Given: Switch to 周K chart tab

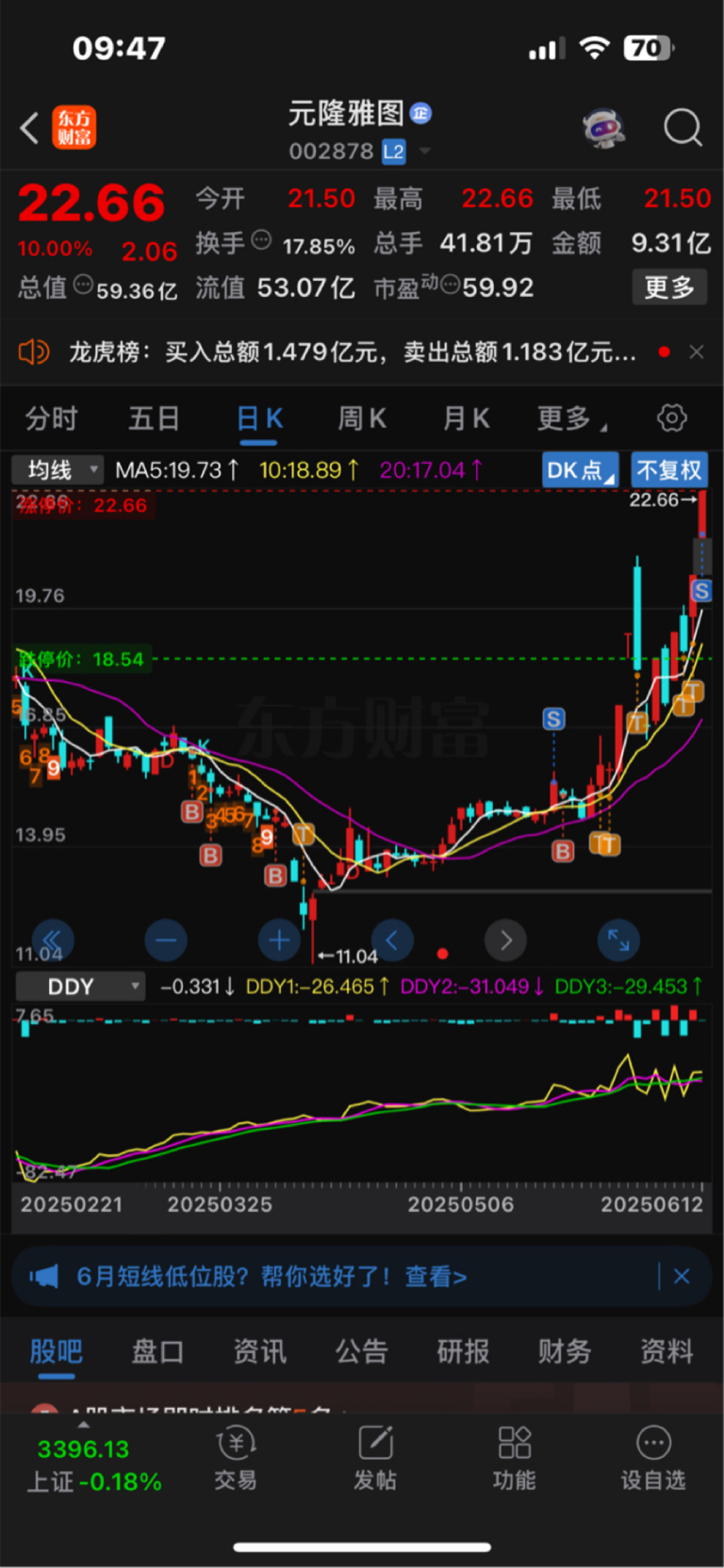Looking at the screenshot, I should (362, 418).
